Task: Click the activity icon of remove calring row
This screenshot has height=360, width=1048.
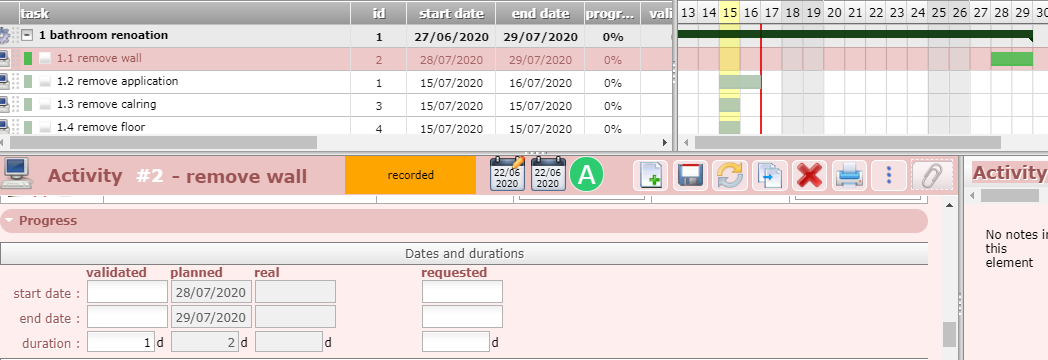Action: pos(4,105)
